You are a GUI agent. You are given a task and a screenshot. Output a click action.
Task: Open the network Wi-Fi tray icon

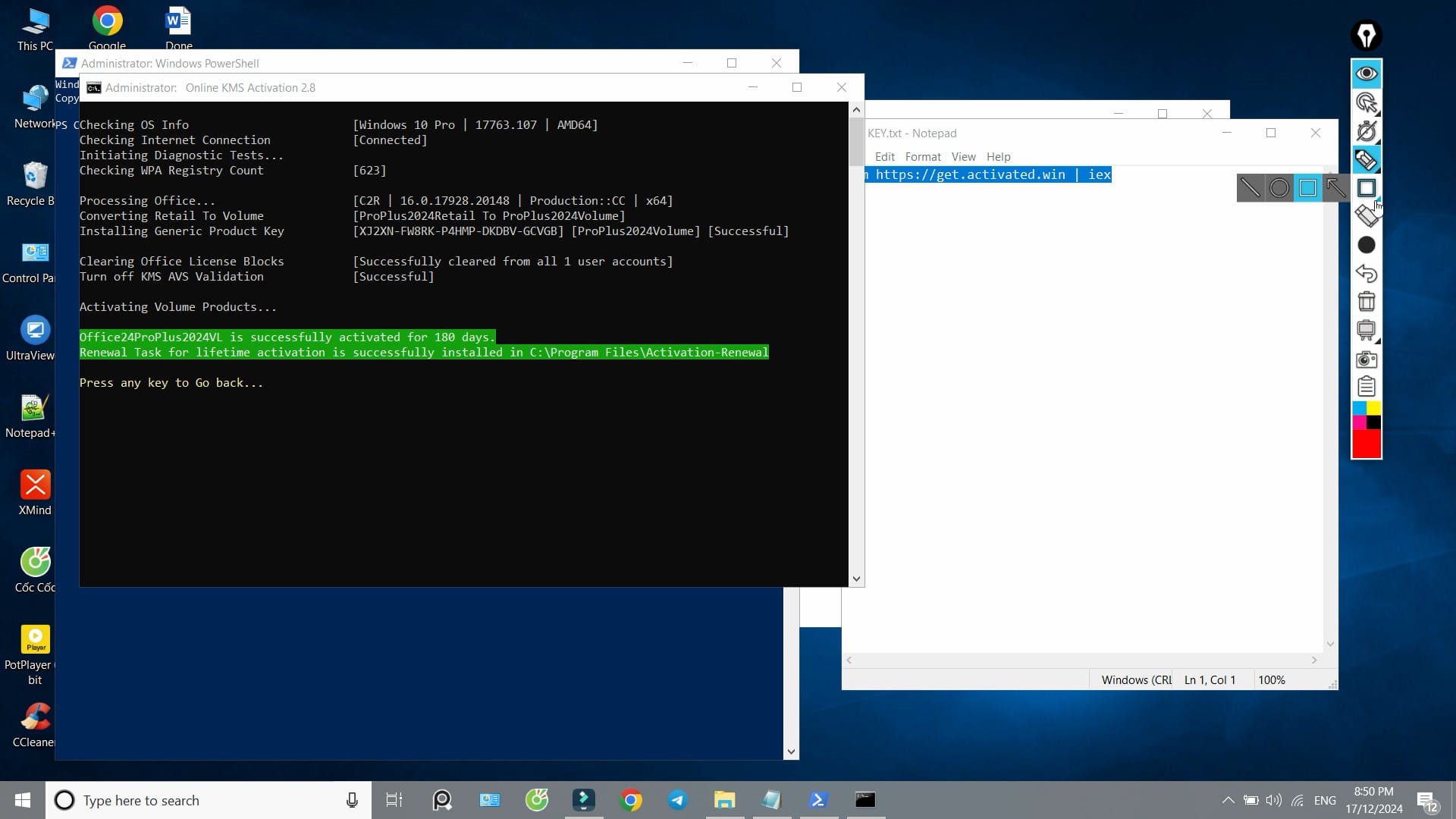1298,800
